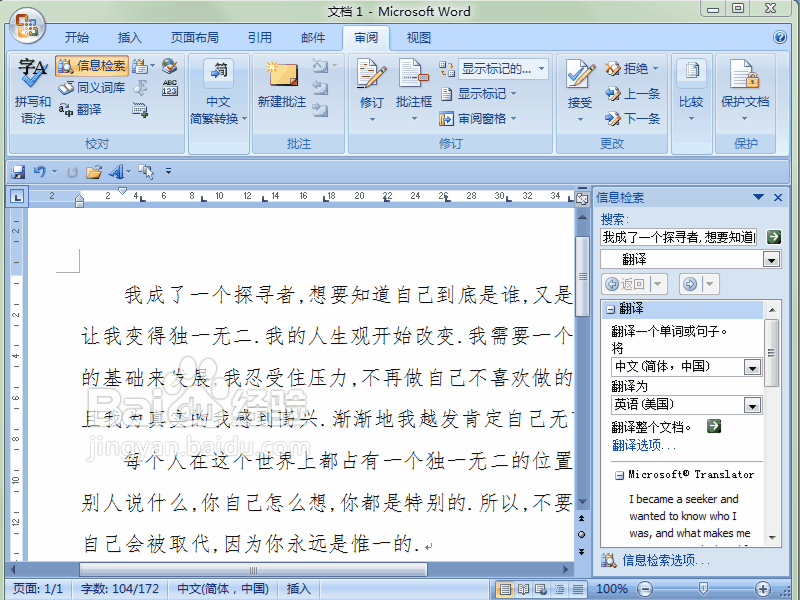Switch to the 引用 References tab
The image size is (800, 600).
coord(260,38)
